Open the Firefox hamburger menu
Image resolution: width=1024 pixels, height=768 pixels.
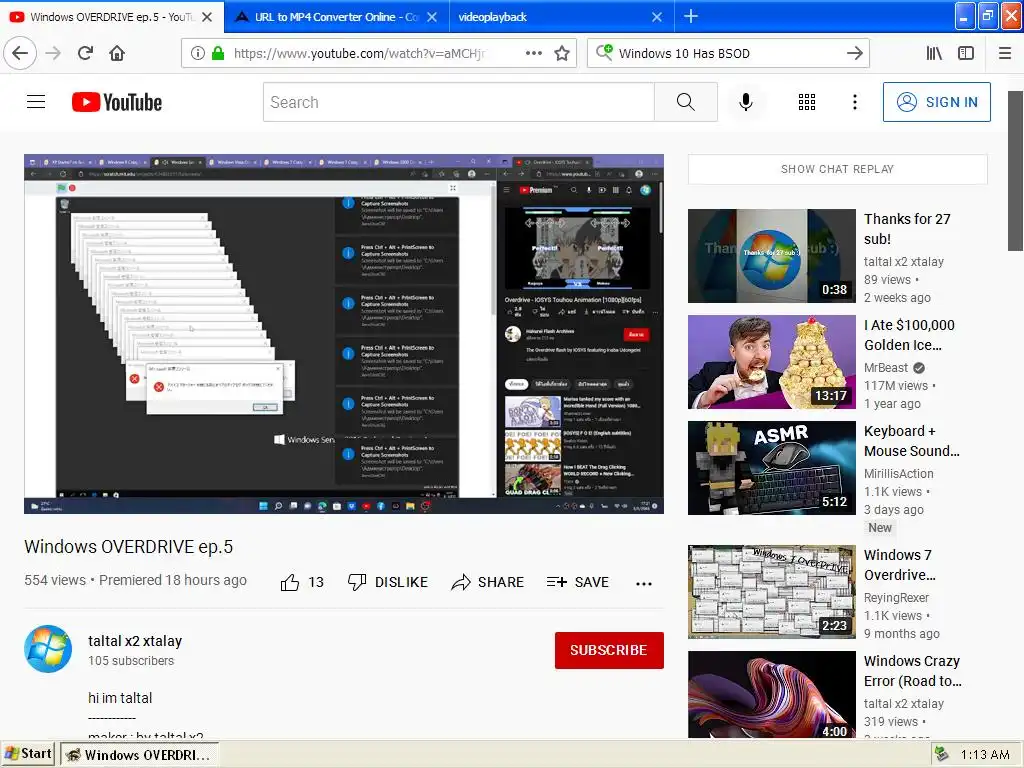click(1005, 54)
